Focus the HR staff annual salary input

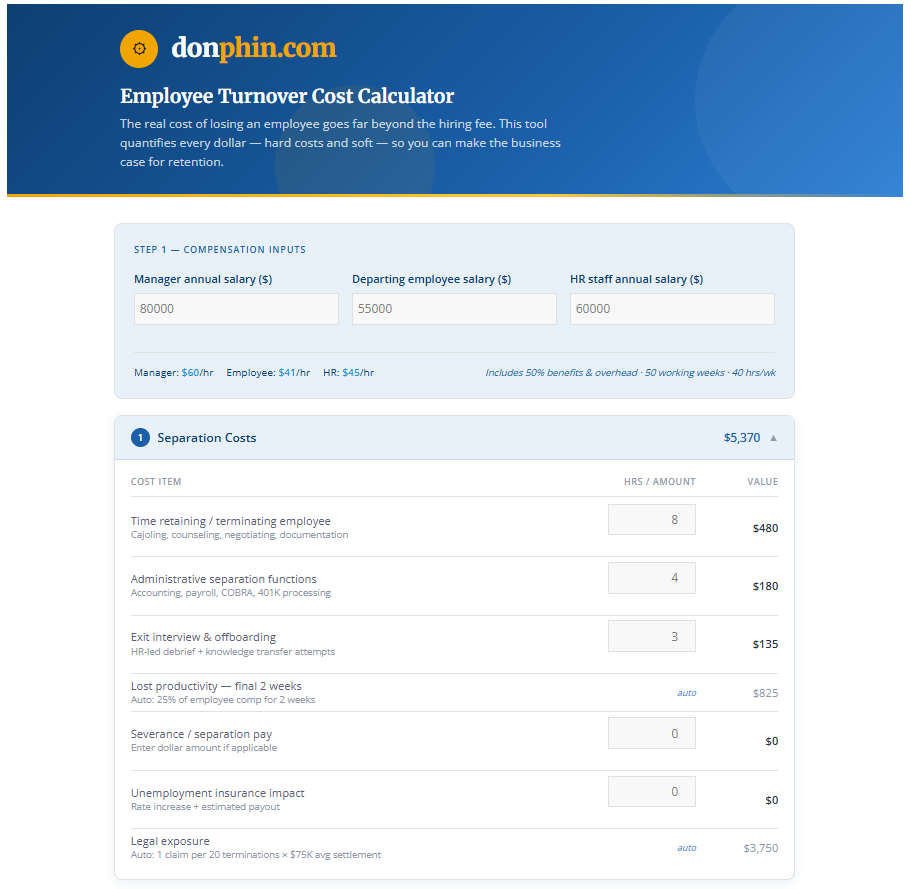point(672,309)
